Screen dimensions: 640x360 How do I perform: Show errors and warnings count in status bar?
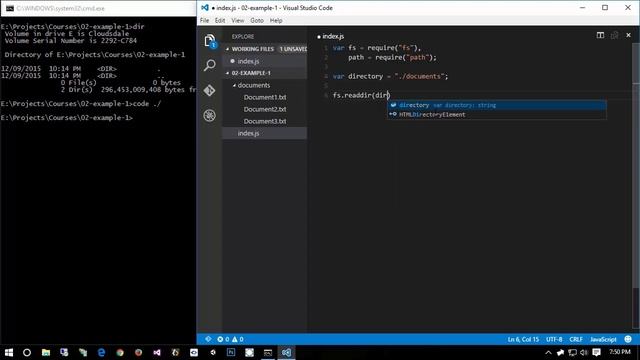[x=230, y=339]
